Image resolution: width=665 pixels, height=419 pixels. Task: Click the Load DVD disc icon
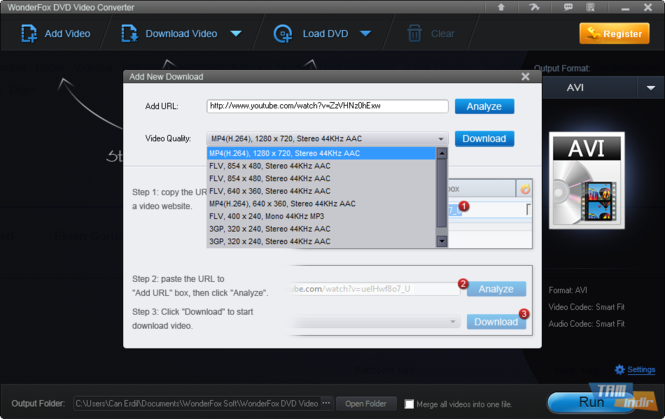[x=283, y=34]
